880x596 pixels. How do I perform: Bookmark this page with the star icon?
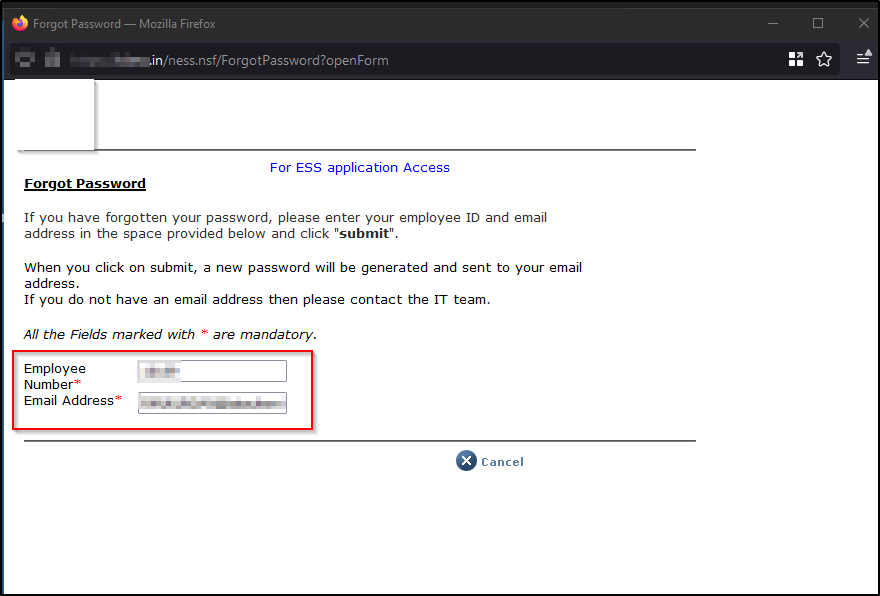click(824, 60)
